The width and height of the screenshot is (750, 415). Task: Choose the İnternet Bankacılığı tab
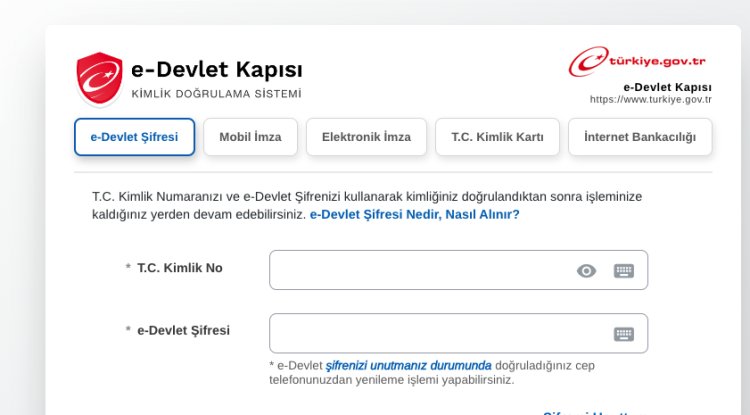pyautogui.click(x=640, y=137)
